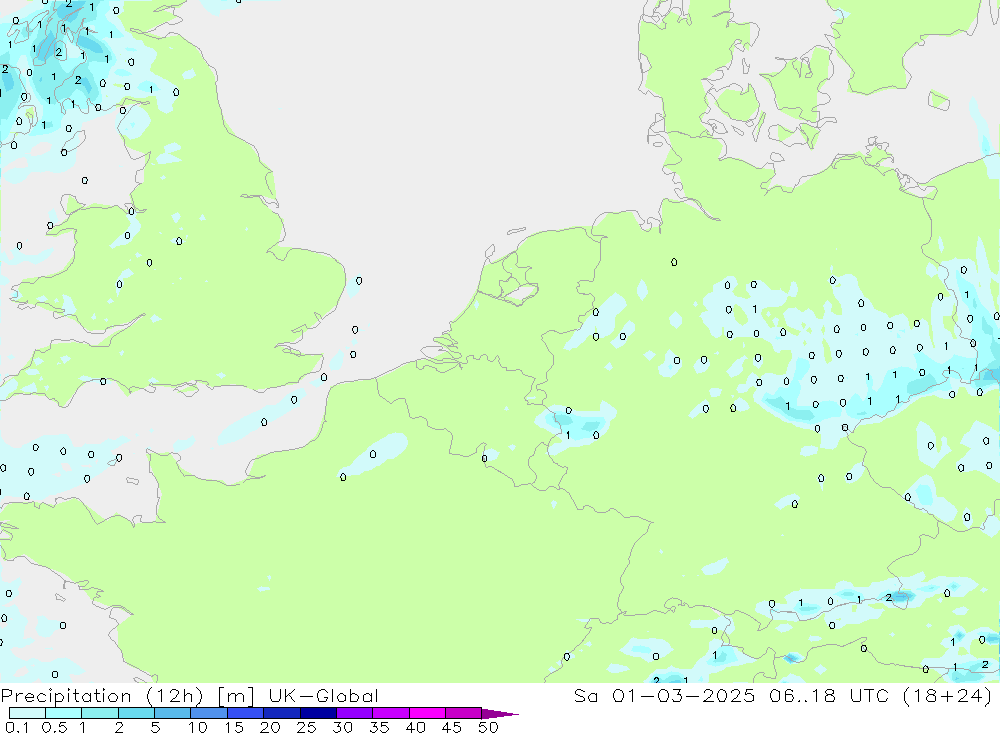The image size is (1000, 733).
Task: Pick the 5–10 legend color swatch
Action: pos(172,713)
